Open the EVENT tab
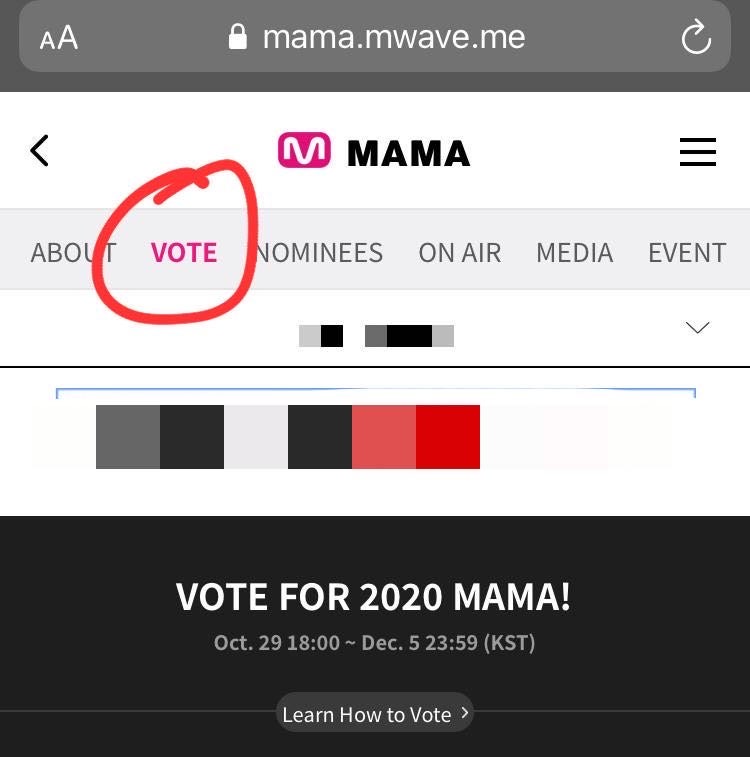The image size is (750, 757). coord(687,253)
